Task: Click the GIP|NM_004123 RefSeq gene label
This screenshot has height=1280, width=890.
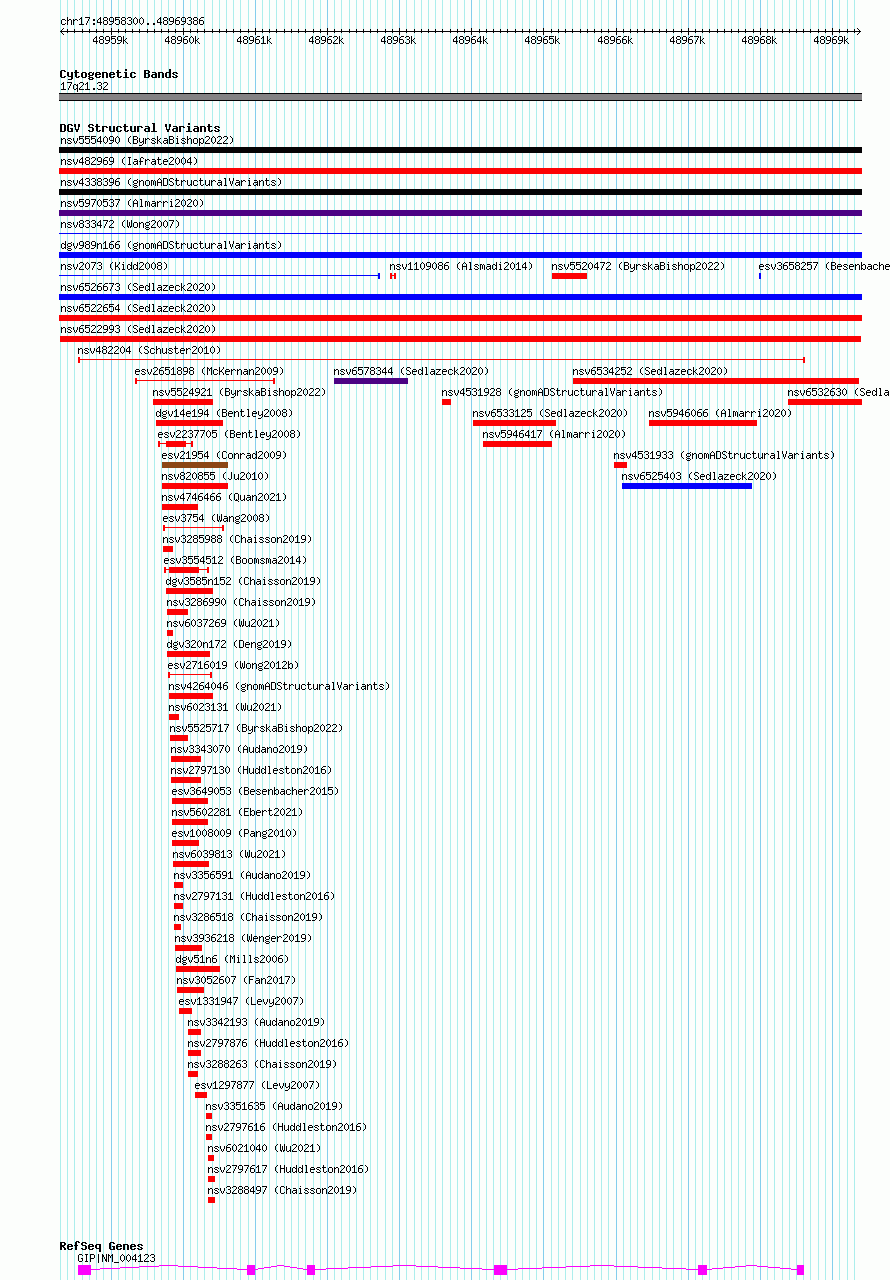Action: pos(117,1258)
